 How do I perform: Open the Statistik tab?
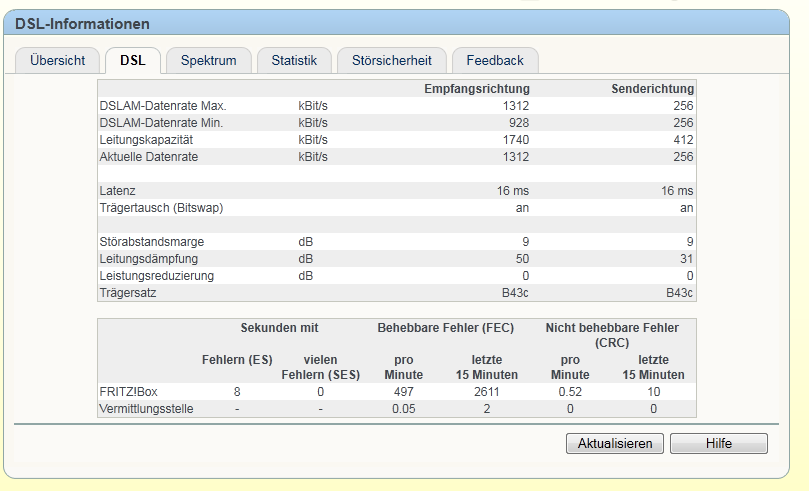[294, 60]
